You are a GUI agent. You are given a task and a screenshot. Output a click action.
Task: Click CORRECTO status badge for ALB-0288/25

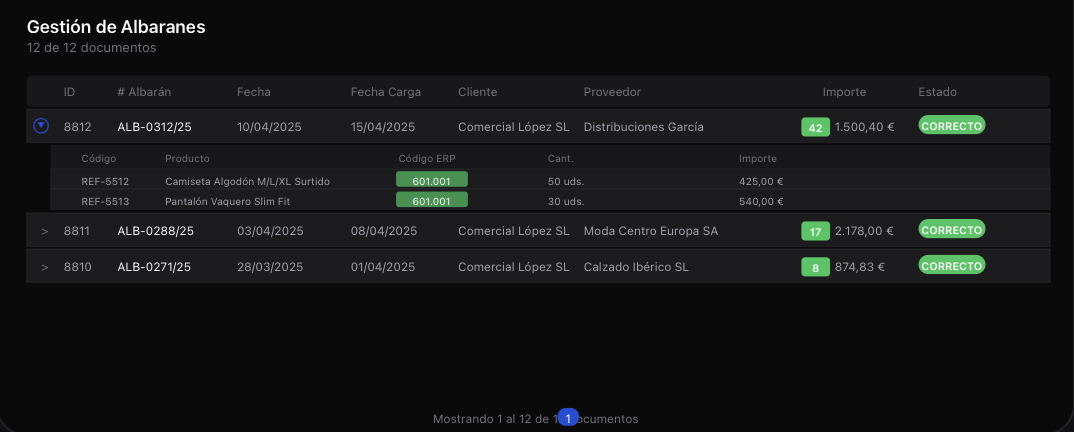point(951,229)
